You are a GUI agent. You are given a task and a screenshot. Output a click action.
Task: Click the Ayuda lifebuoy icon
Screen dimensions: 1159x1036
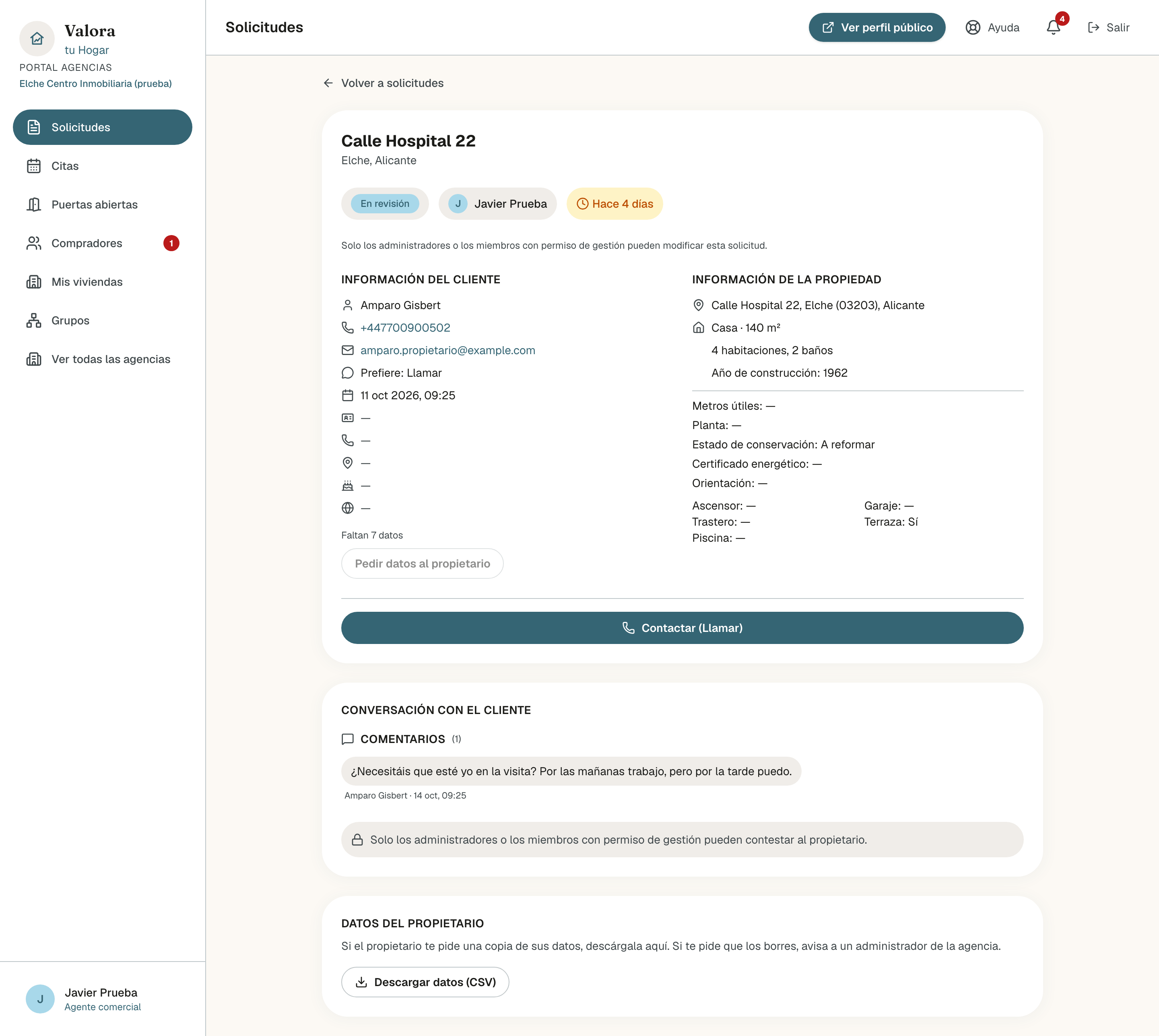tap(973, 27)
